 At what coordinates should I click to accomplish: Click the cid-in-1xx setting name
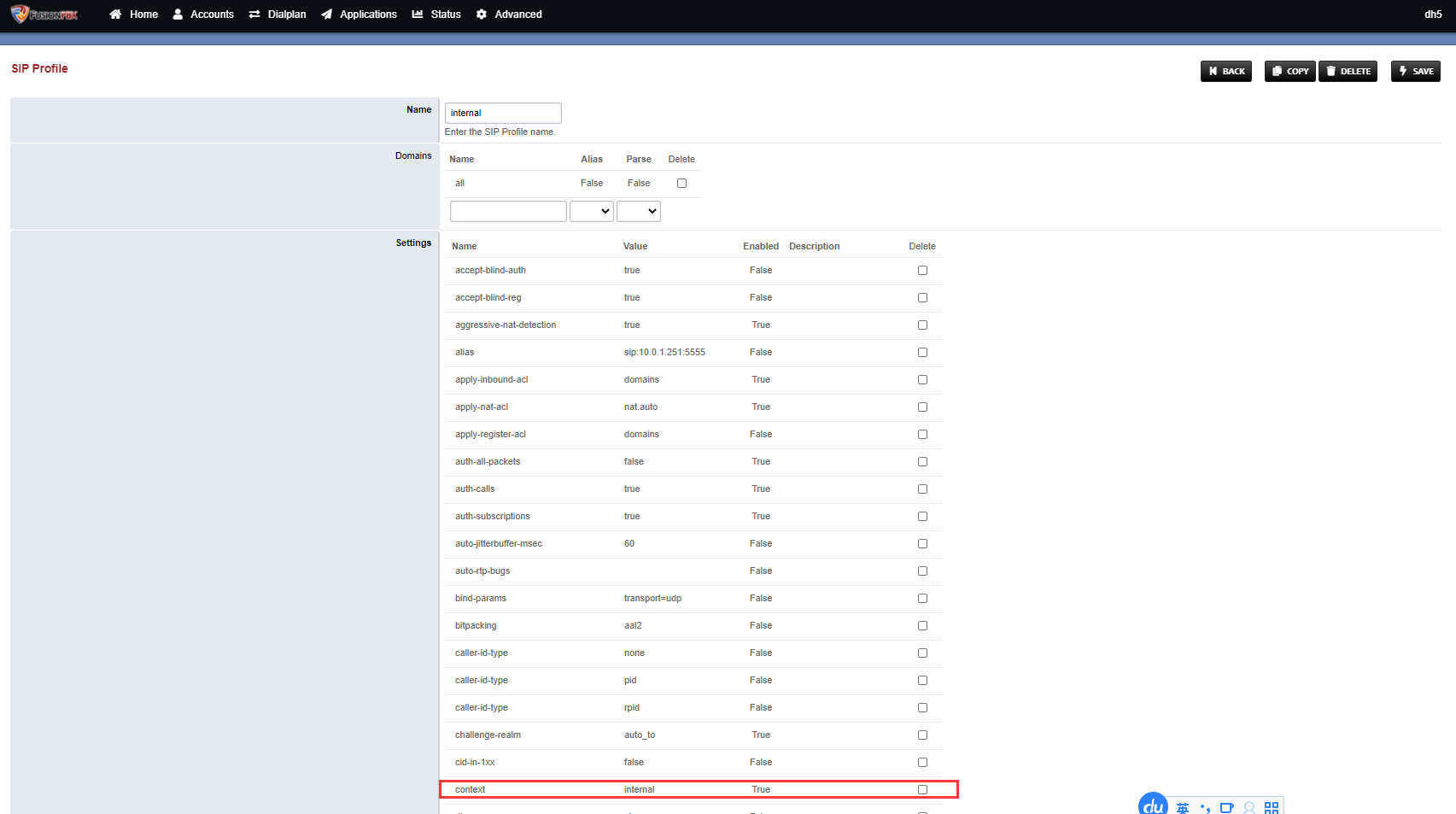click(475, 763)
